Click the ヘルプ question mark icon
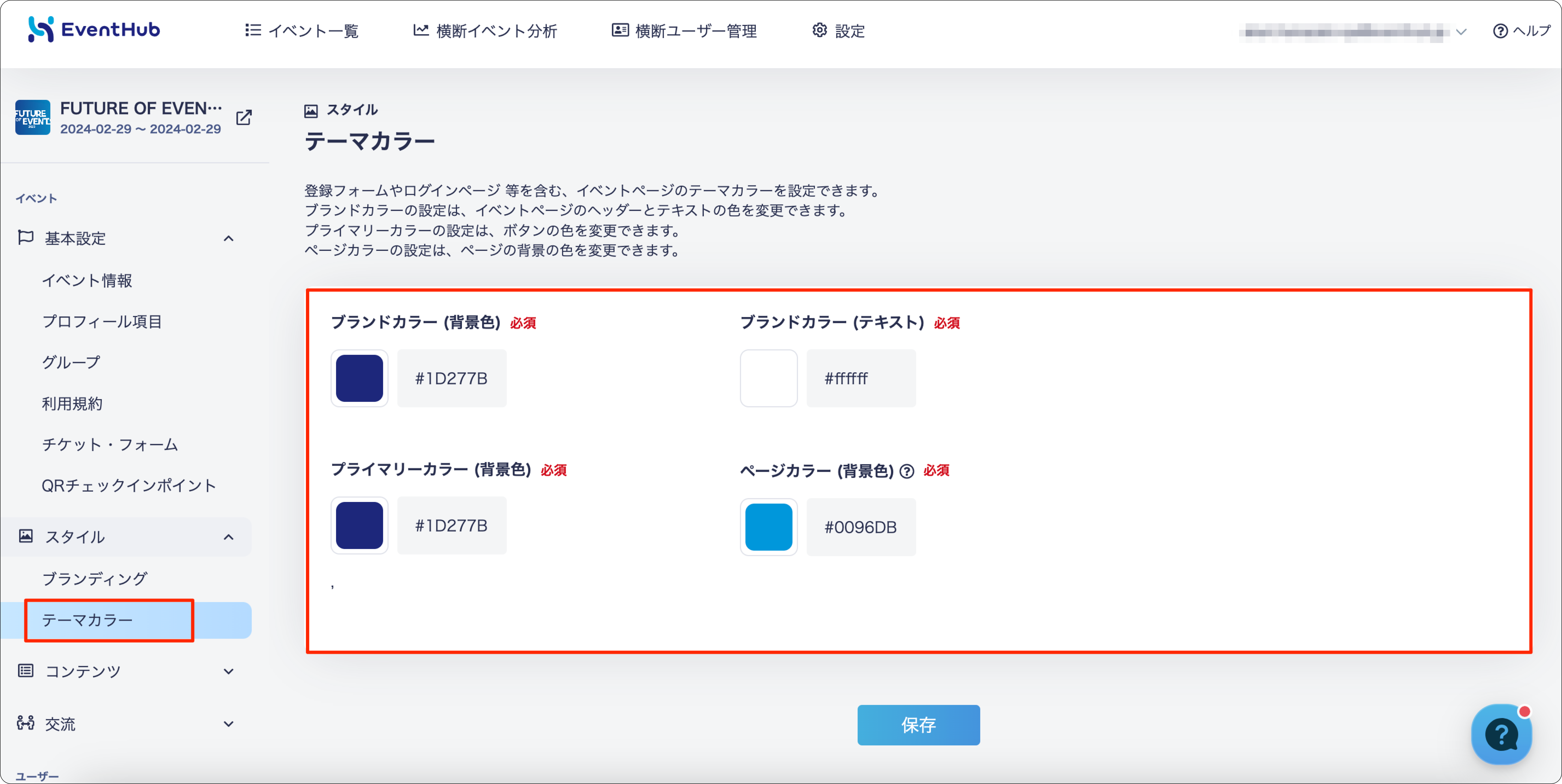The image size is (1562, 784). 1500,31
